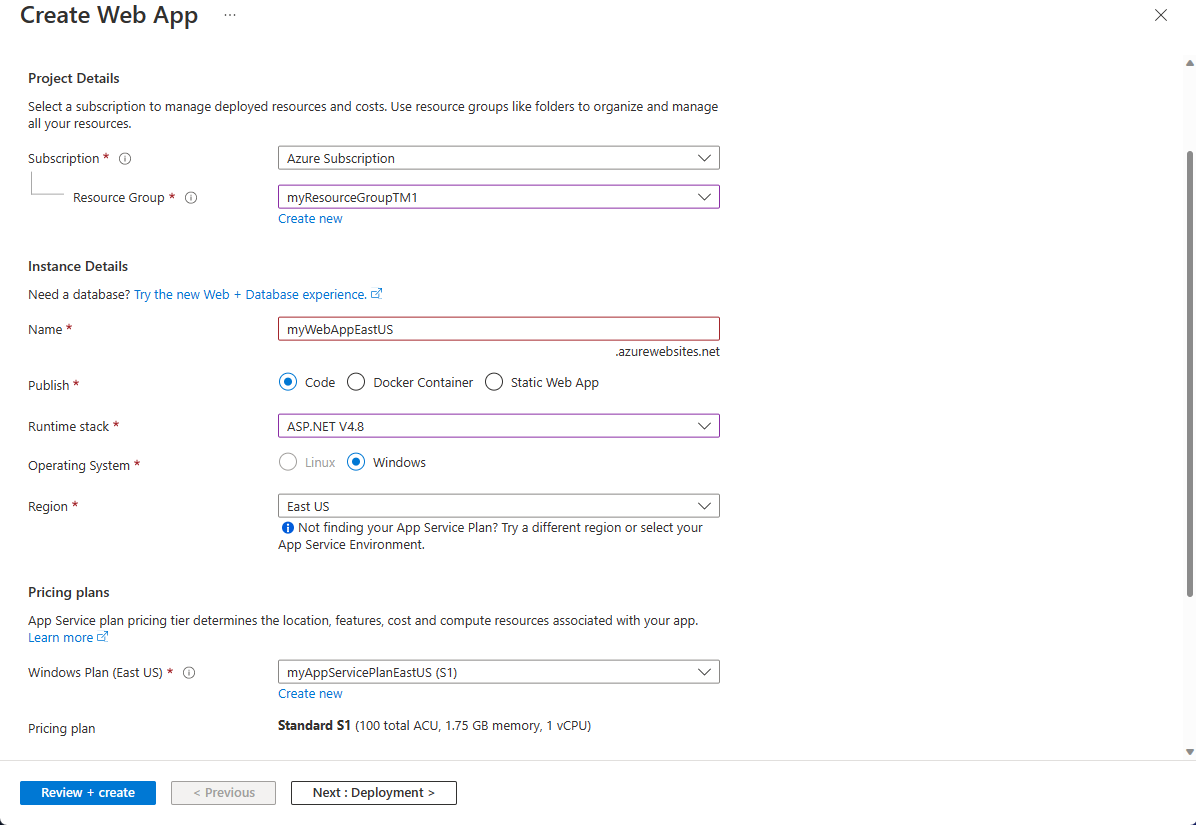Click the external link icon next to Learn more
The height and width of the screenshot is (825, 1196).
pos(100,636)
